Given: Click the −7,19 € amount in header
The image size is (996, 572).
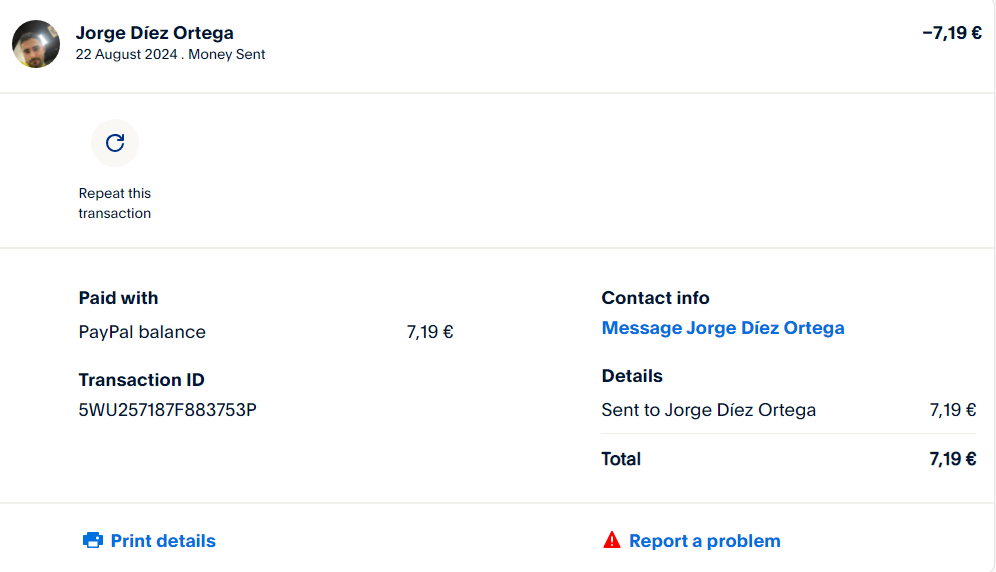Looking at the screenshot, I should tap(951, 33).
